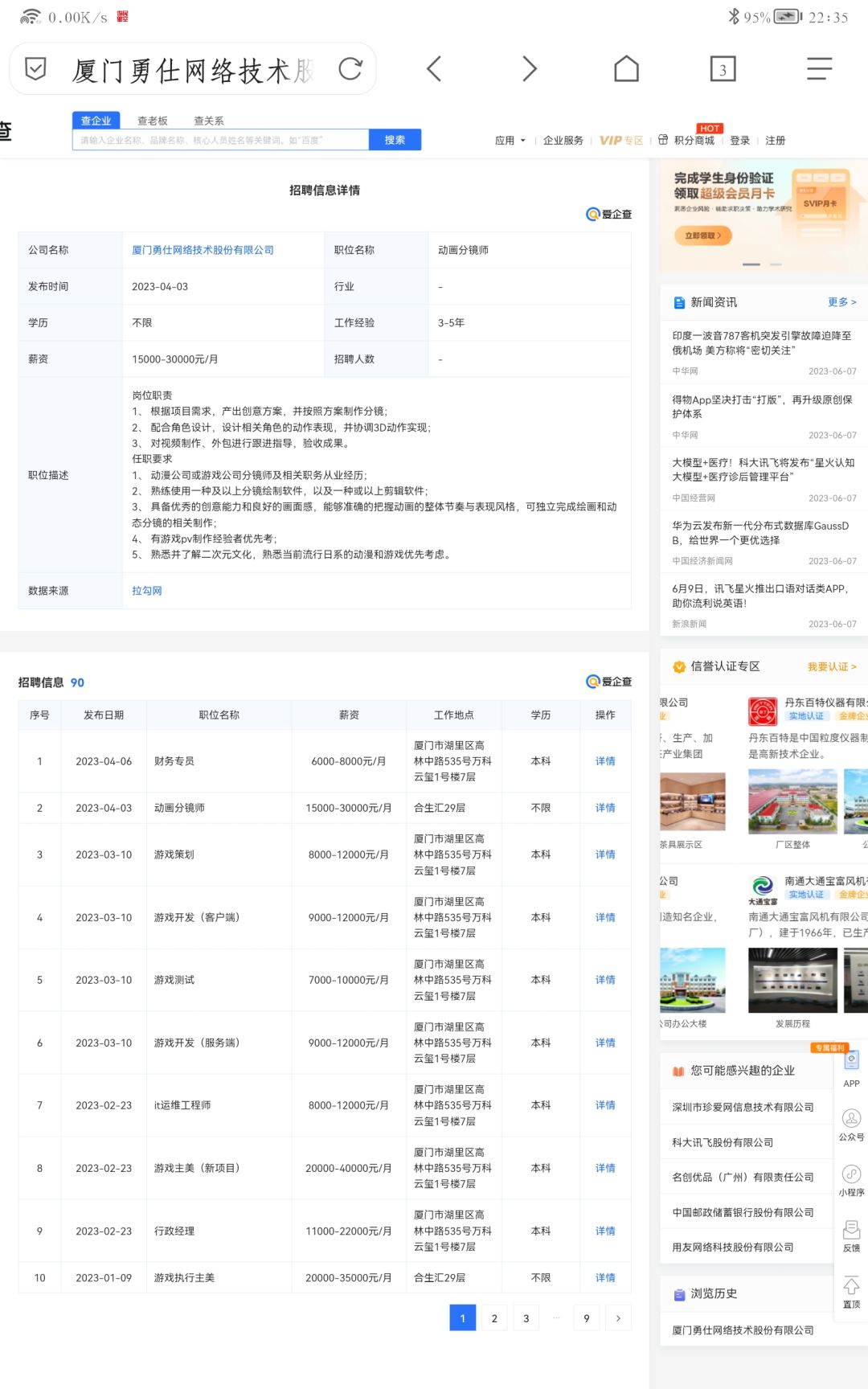868x1389 pixels.
Task: Open the 厂区整体 factory photo thumbnail
Action: click(x=792, y=801)
